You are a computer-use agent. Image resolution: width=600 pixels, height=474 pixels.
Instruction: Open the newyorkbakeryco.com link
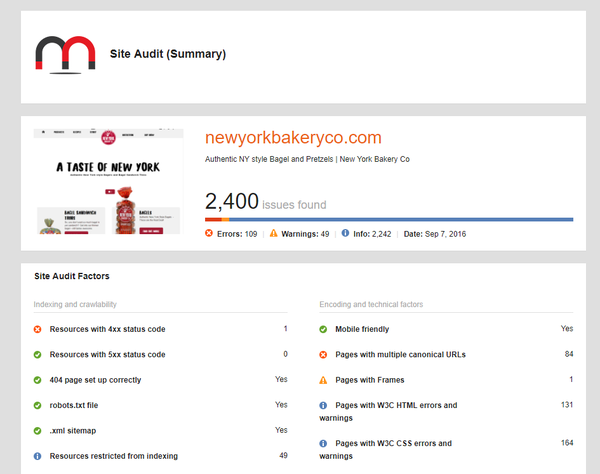click(x=293, y=138)
